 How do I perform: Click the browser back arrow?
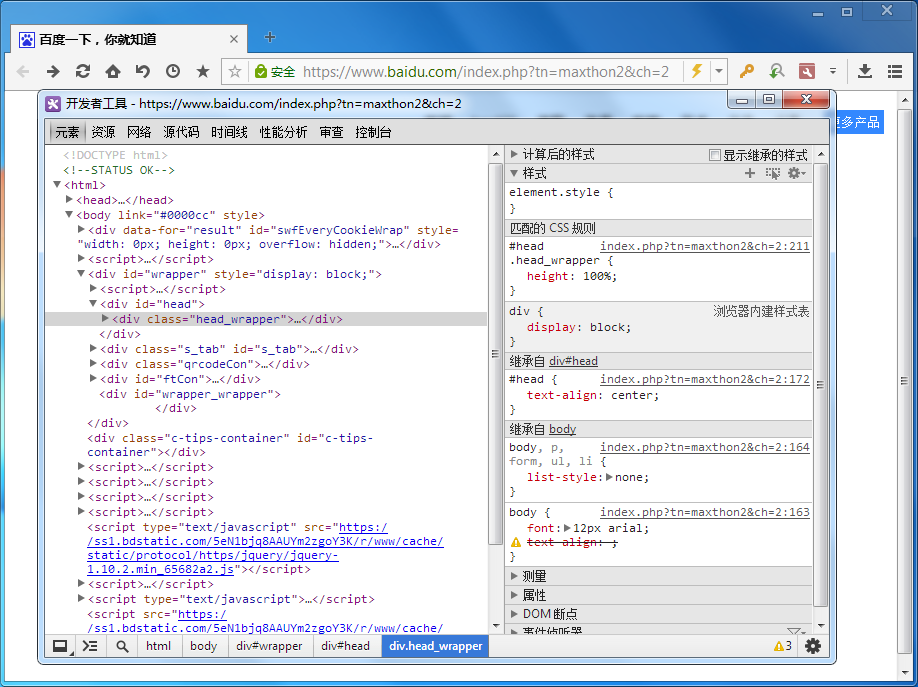pos(23,71)
